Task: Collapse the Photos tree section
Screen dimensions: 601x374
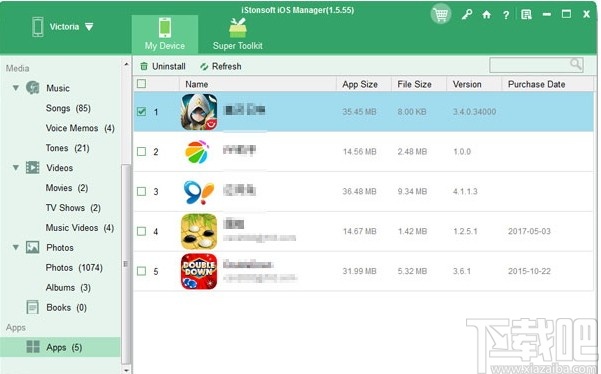Action: pos(16,247)
